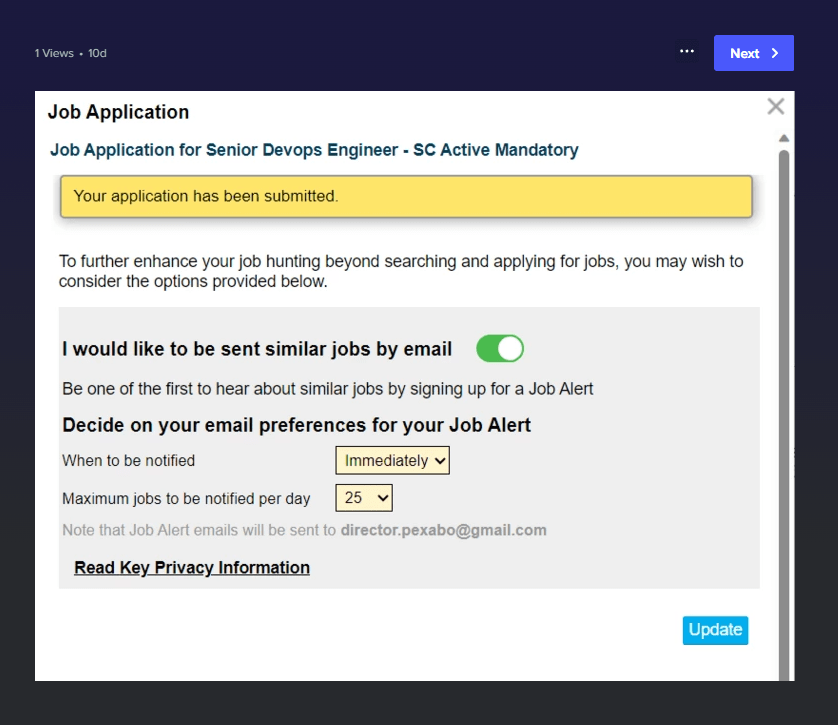838x725 pixels.
Task: Click the scrollbar up arrow in dialog
Action: [784, 138]
